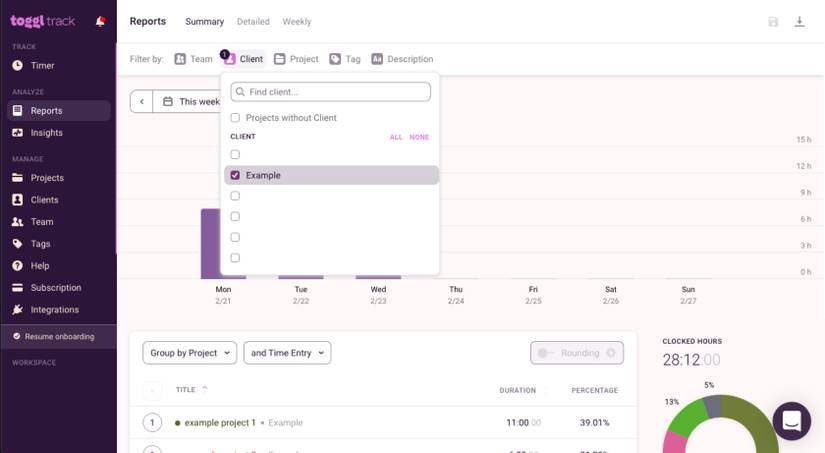Focus the Find client search field
The width and height of the screenshot is (825, 453).
pos(330,92)
